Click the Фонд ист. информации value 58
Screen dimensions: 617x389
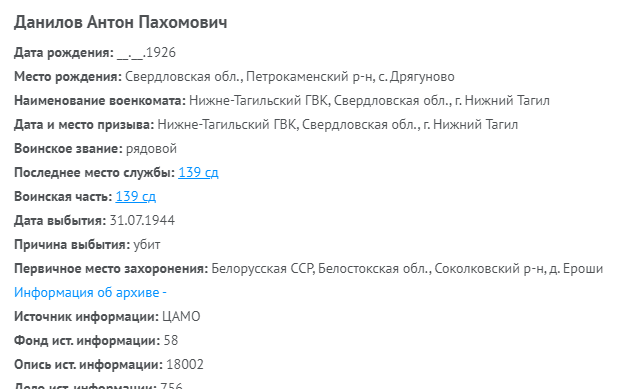click(x=171, y=340)
